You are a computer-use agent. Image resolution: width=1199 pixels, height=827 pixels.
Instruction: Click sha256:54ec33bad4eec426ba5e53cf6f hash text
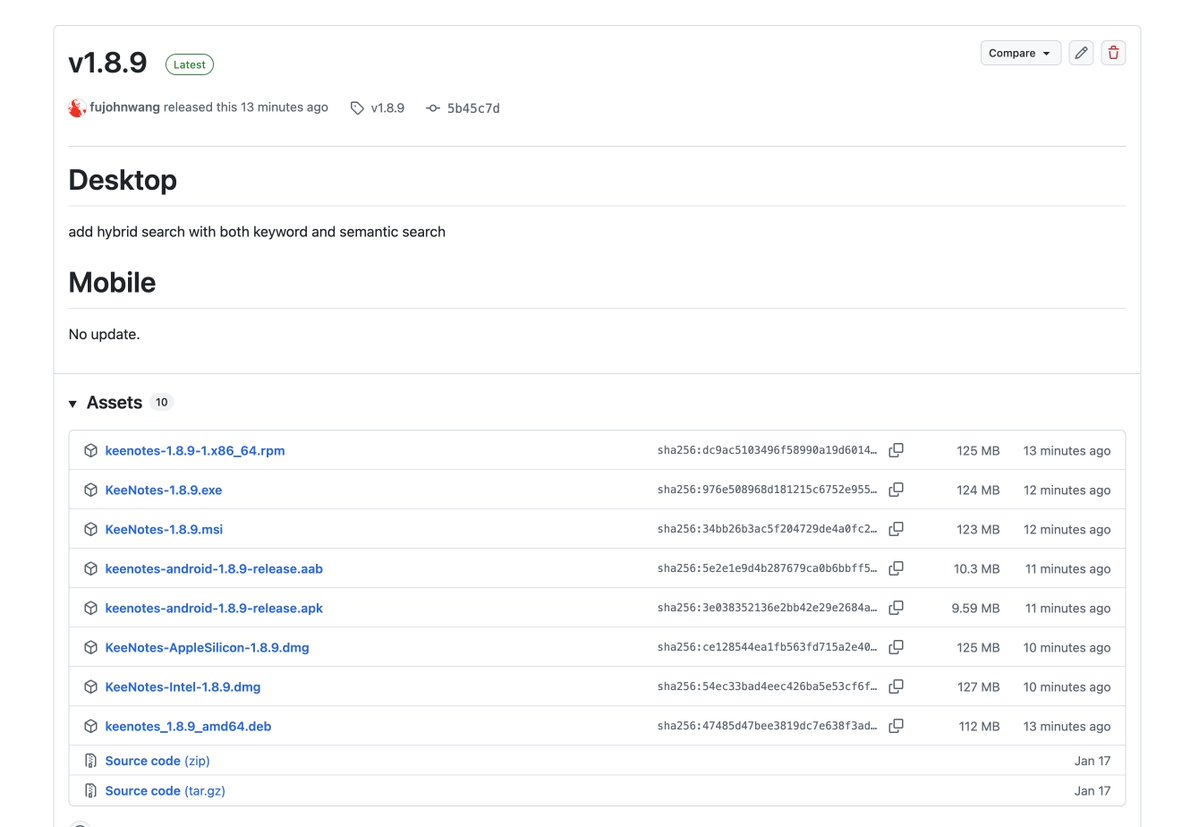tap(767, 686)
